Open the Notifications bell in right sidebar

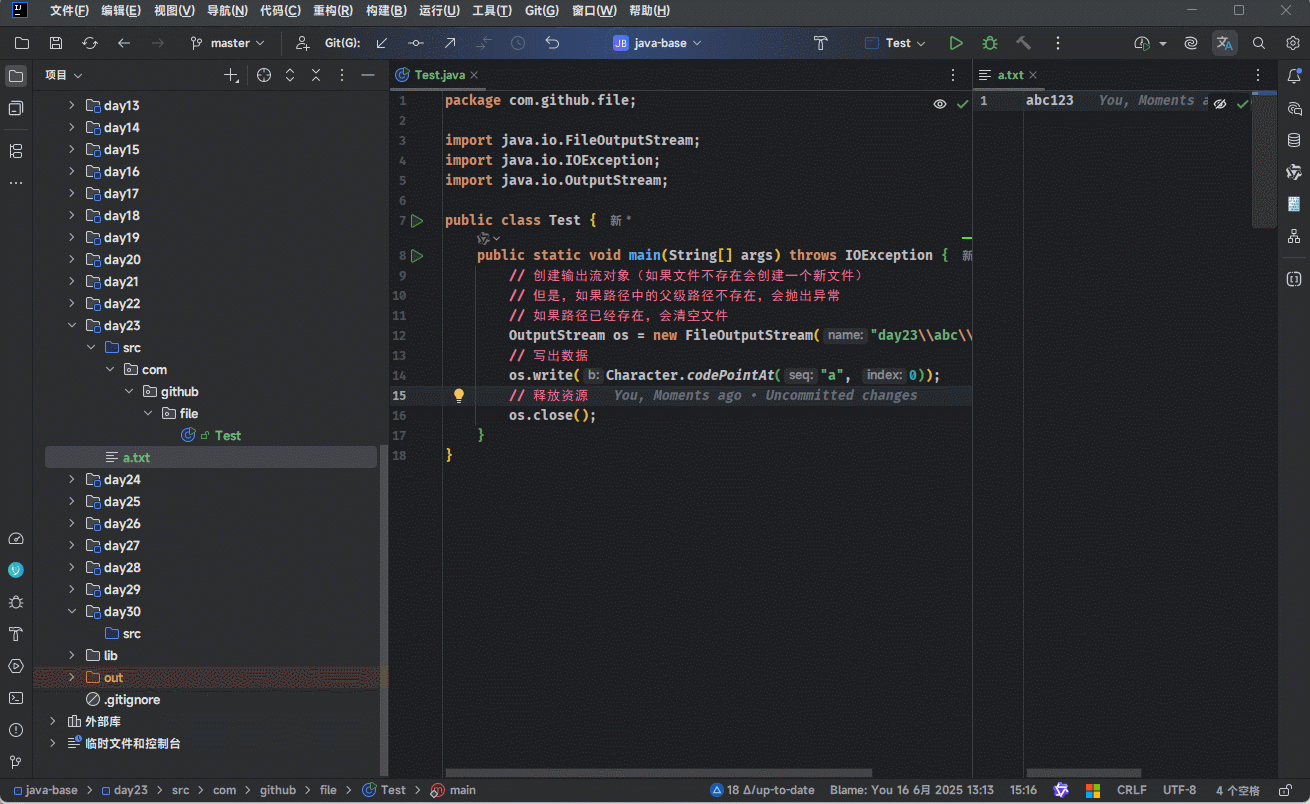click(1294, 76)
